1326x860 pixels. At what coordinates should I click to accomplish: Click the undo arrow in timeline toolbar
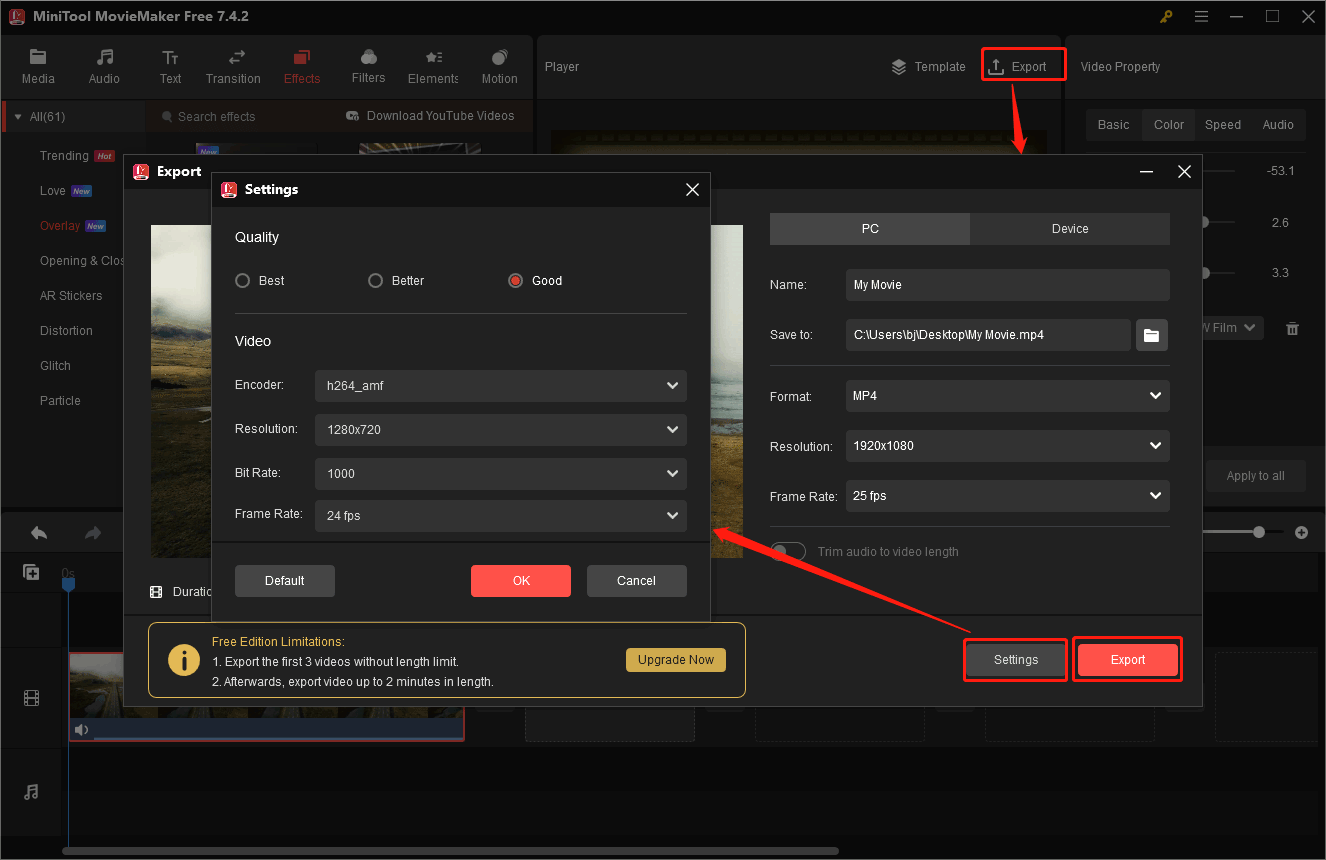(38, 533)
